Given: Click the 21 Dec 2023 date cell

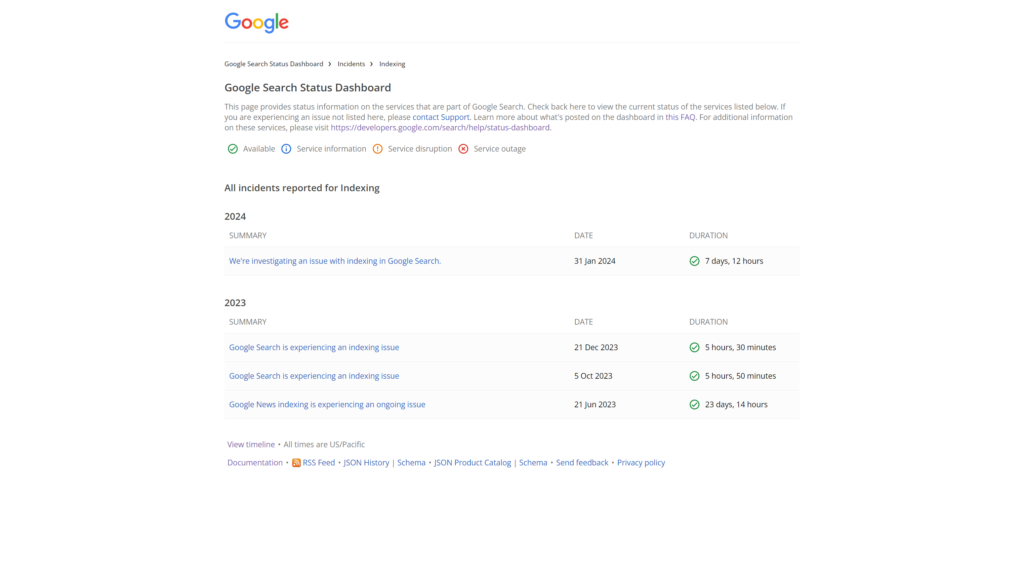Looking at the screenshot, I should [596, 347].
